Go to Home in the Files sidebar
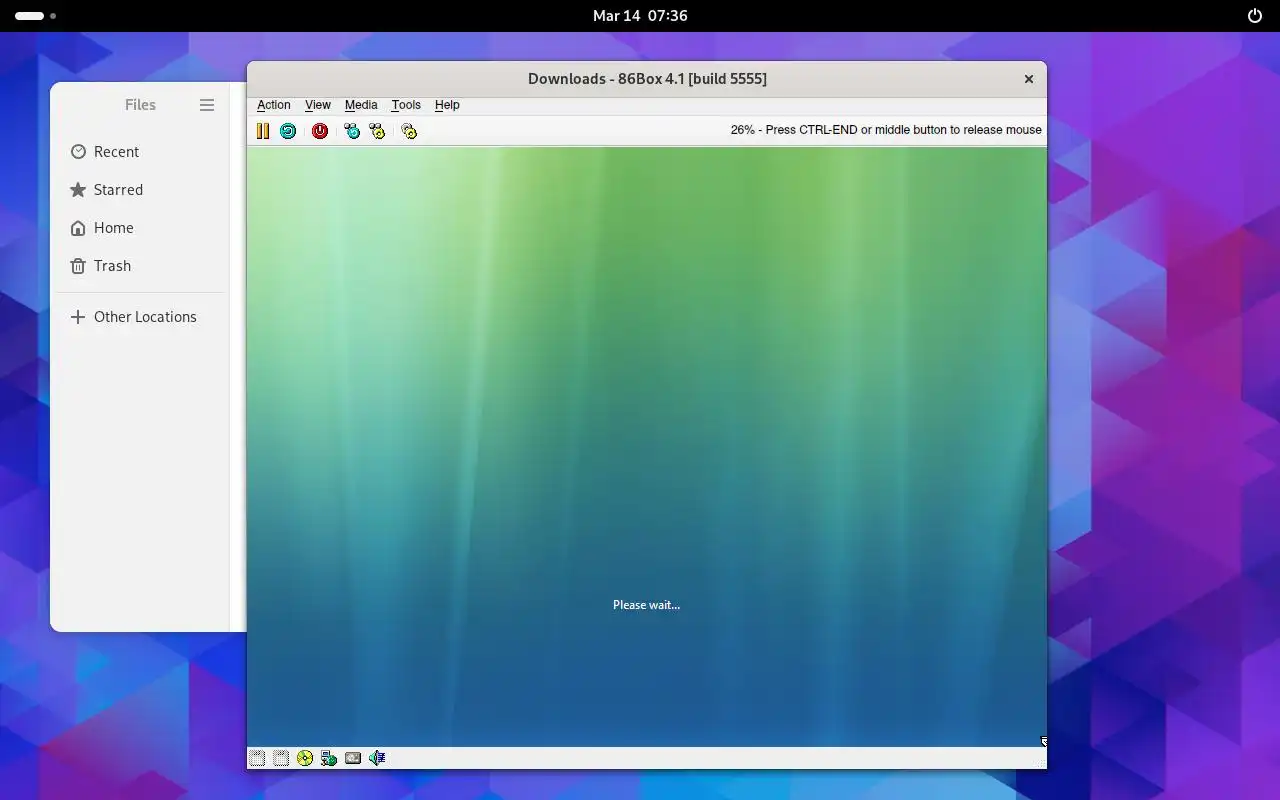 click(141, 228)
